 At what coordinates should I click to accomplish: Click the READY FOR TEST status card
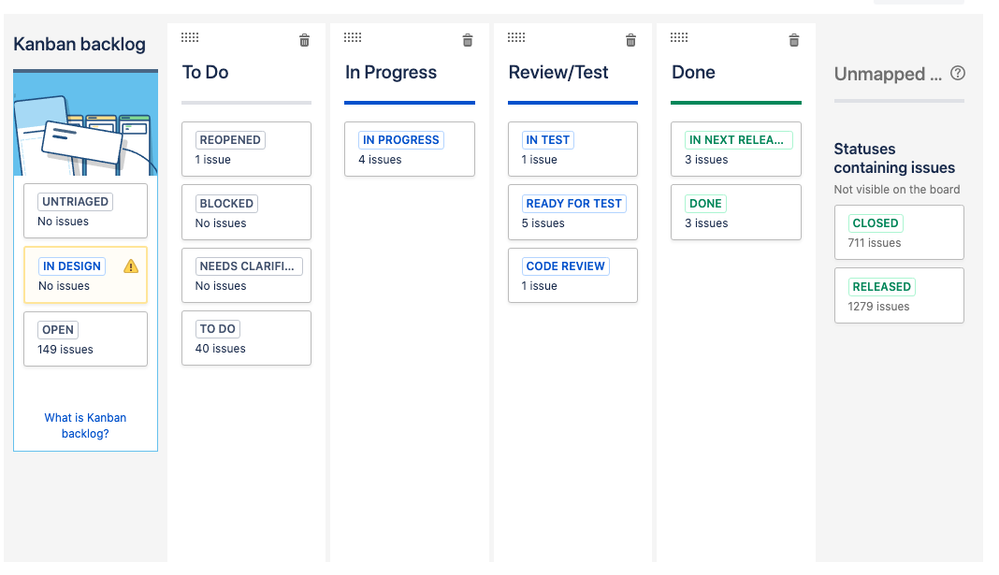[x=573, y=212]
